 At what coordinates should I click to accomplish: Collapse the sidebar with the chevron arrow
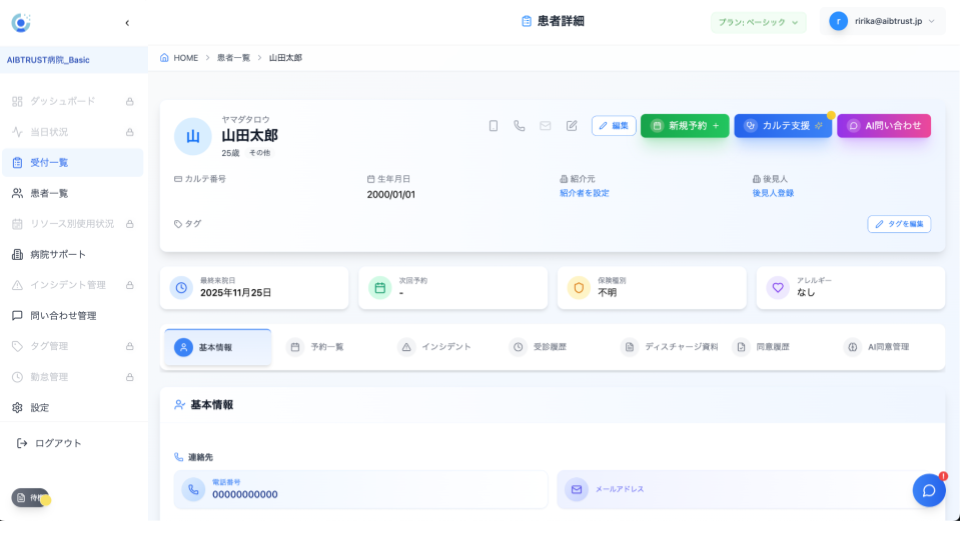[x=127, y=23]
